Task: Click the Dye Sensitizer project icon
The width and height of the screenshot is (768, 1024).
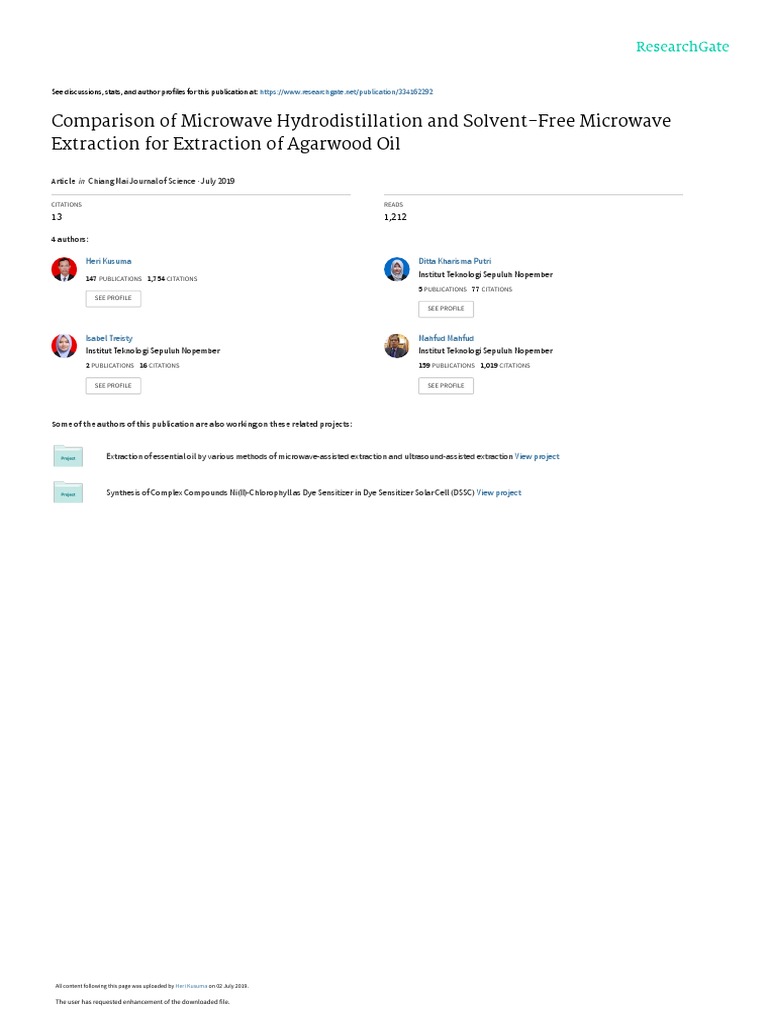Action: click(x=68, y=492)
